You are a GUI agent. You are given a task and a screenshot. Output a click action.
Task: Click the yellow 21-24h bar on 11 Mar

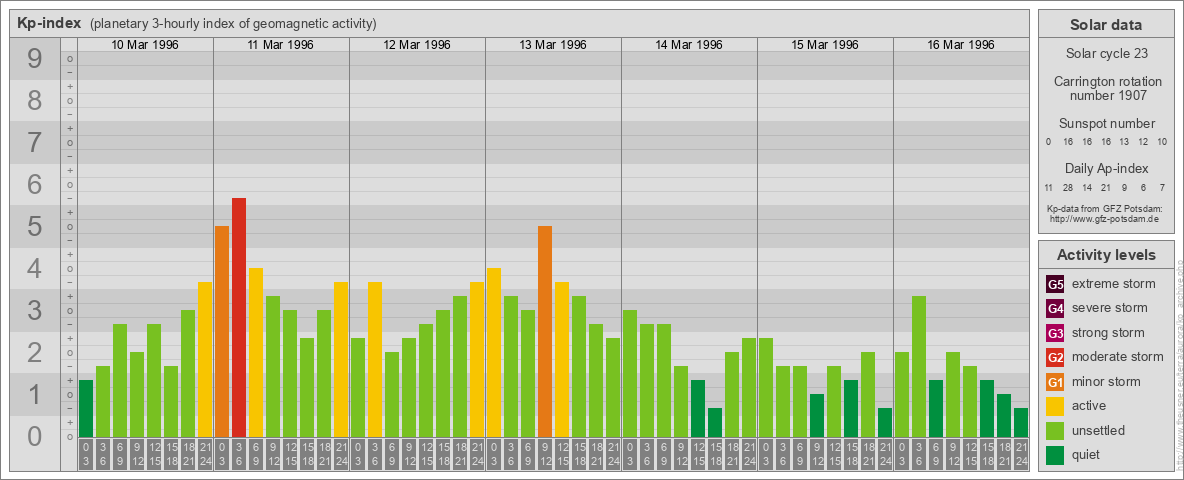[x=341, y=359]
